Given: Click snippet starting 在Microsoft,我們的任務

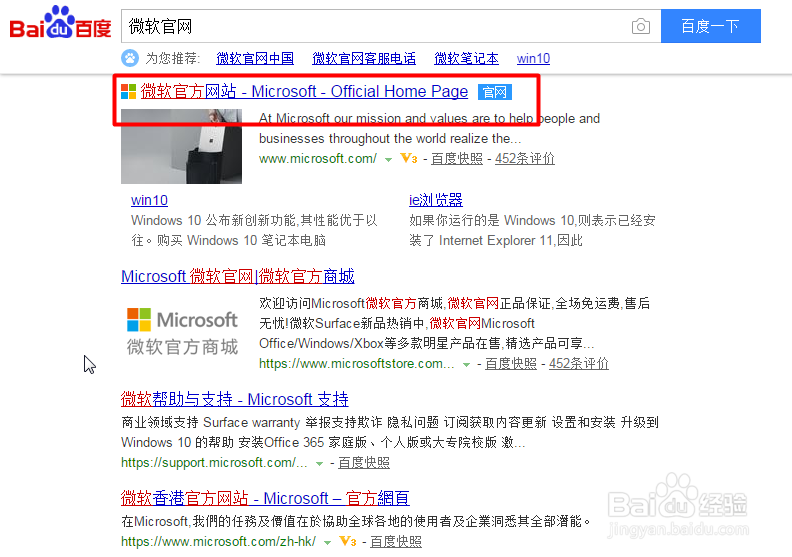Looking at the screenshot, I should 356,521.
